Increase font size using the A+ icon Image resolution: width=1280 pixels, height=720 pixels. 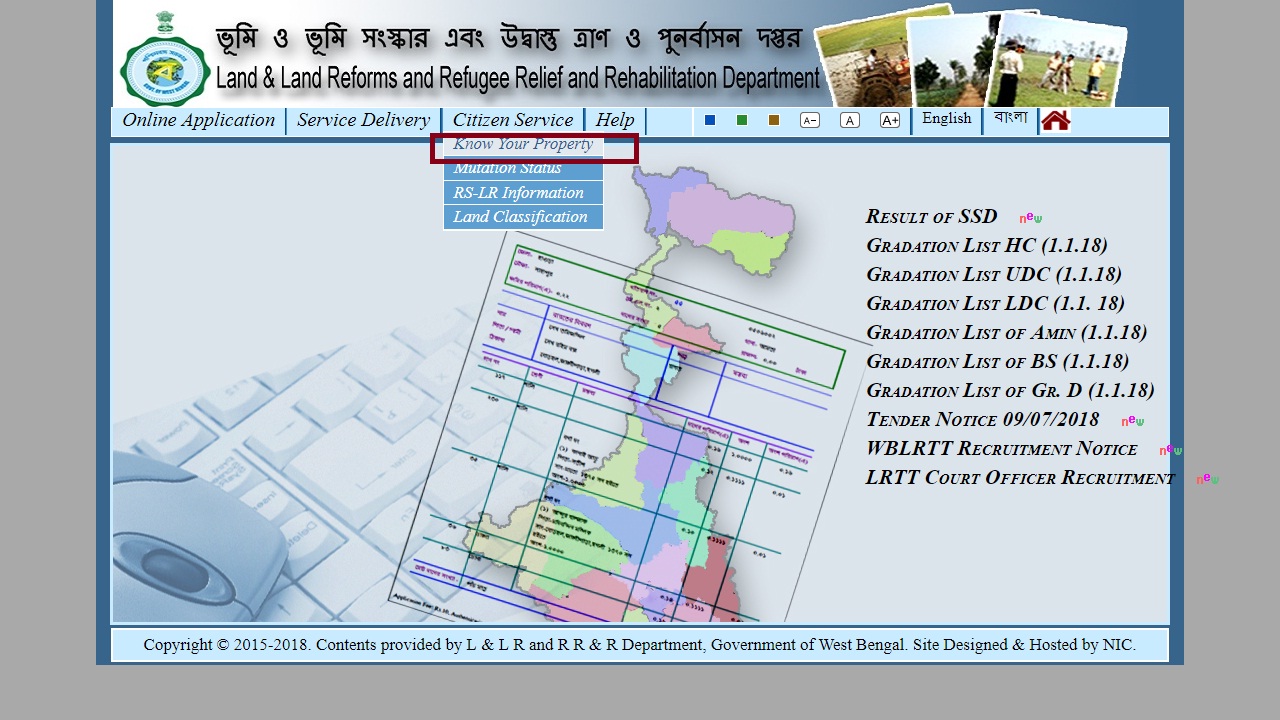pyautogui.click(x=890, y=119)
